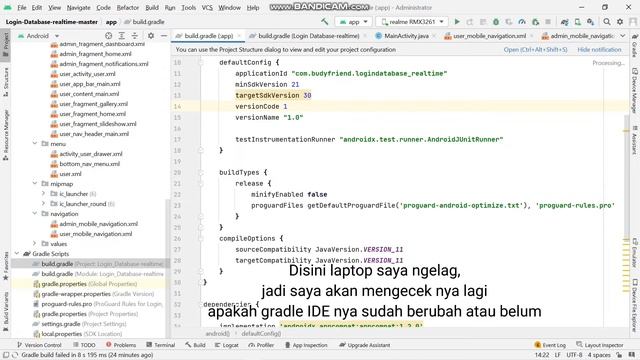Image resolution: width=640 pixels, height=360 pixels.
Task: Open the Build menu
Action: [152, 7]
